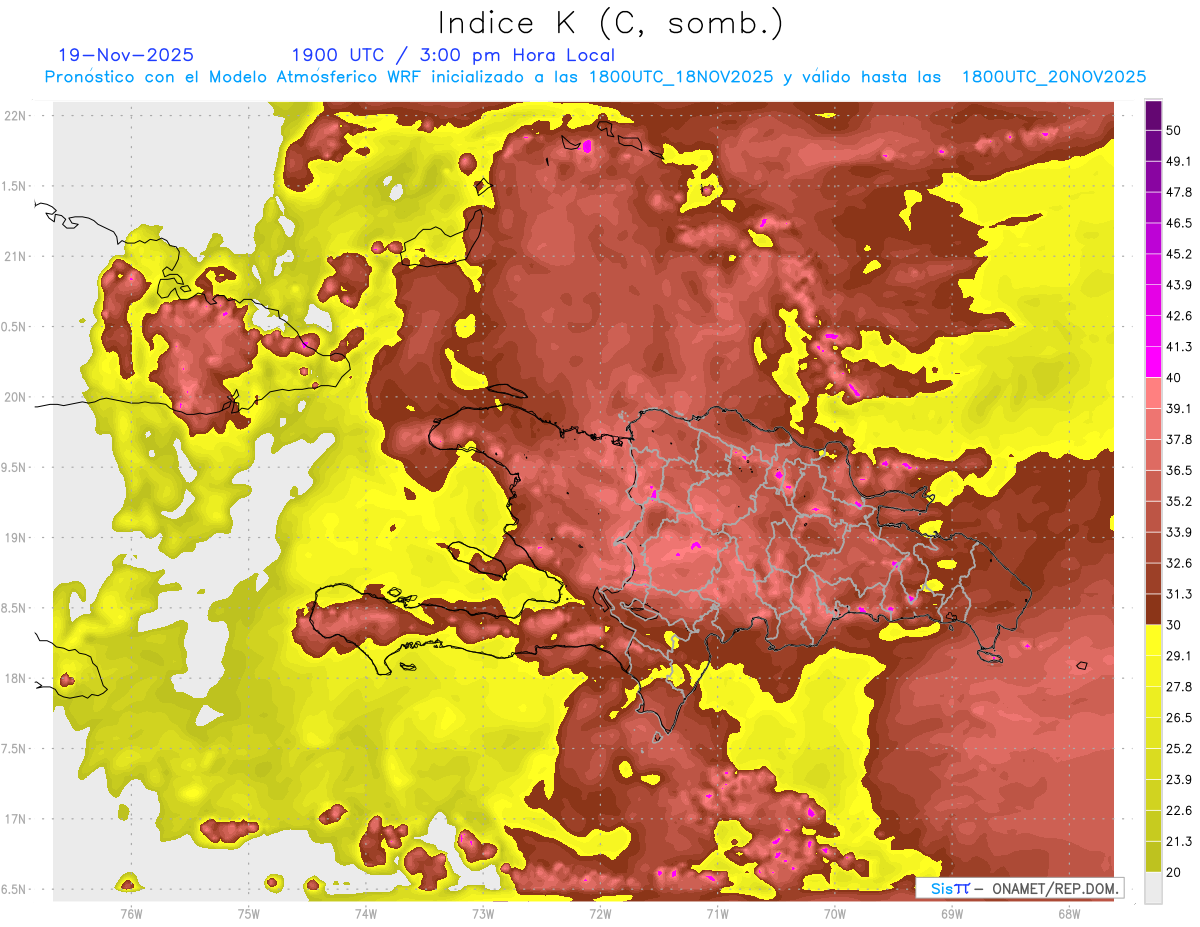The width and height of the screenshot is (1200, 927).
Task: Click the '69W' longitude label
Action: click(952, 913)
